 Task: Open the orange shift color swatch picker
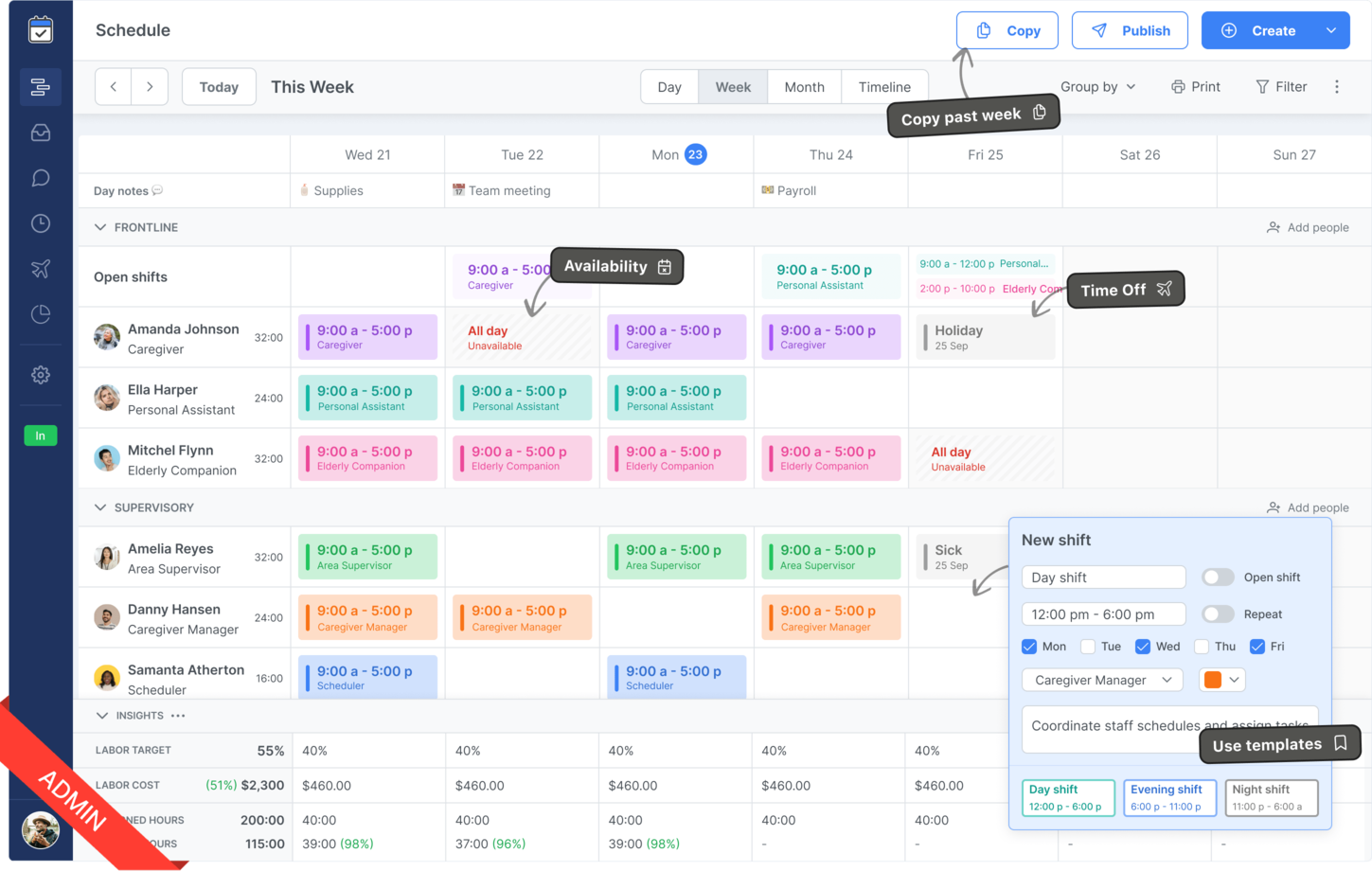[1221, 679]
